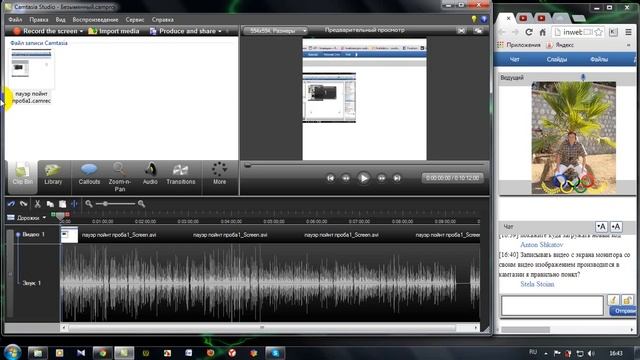Click the timeline playhead marker

60,215
